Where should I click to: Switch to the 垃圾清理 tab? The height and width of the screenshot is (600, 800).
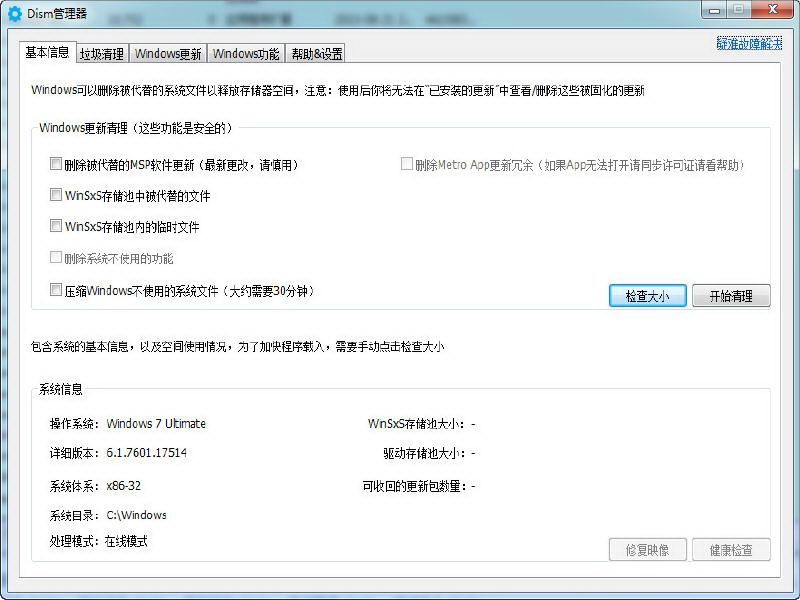click(100, 53)
